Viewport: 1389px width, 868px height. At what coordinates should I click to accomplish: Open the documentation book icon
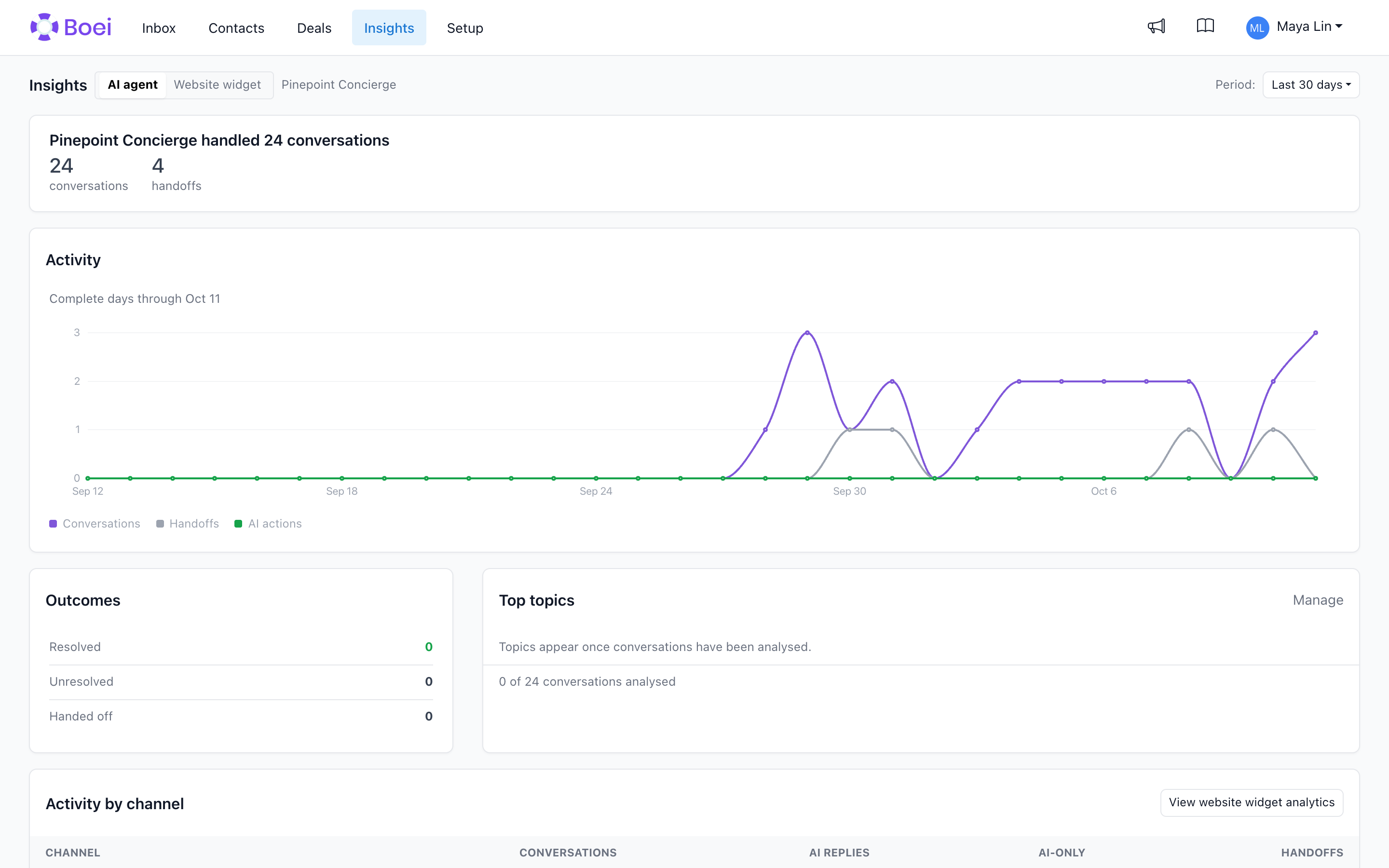tap(1205, 26)
